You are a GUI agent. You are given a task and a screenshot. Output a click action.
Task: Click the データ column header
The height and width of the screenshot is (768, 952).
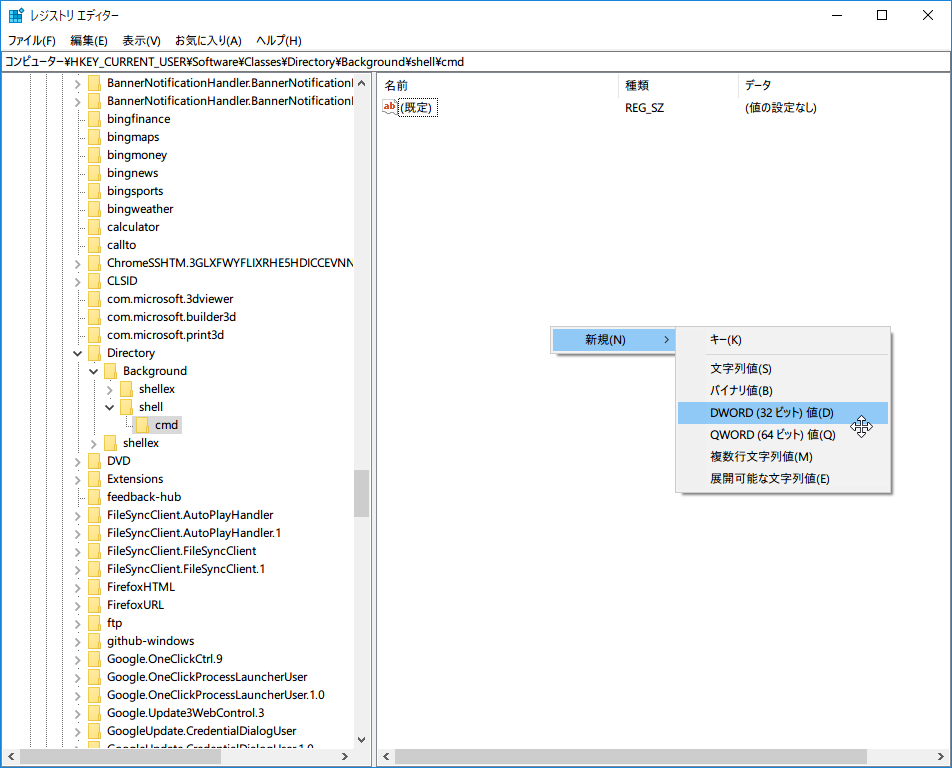point(757,85)
